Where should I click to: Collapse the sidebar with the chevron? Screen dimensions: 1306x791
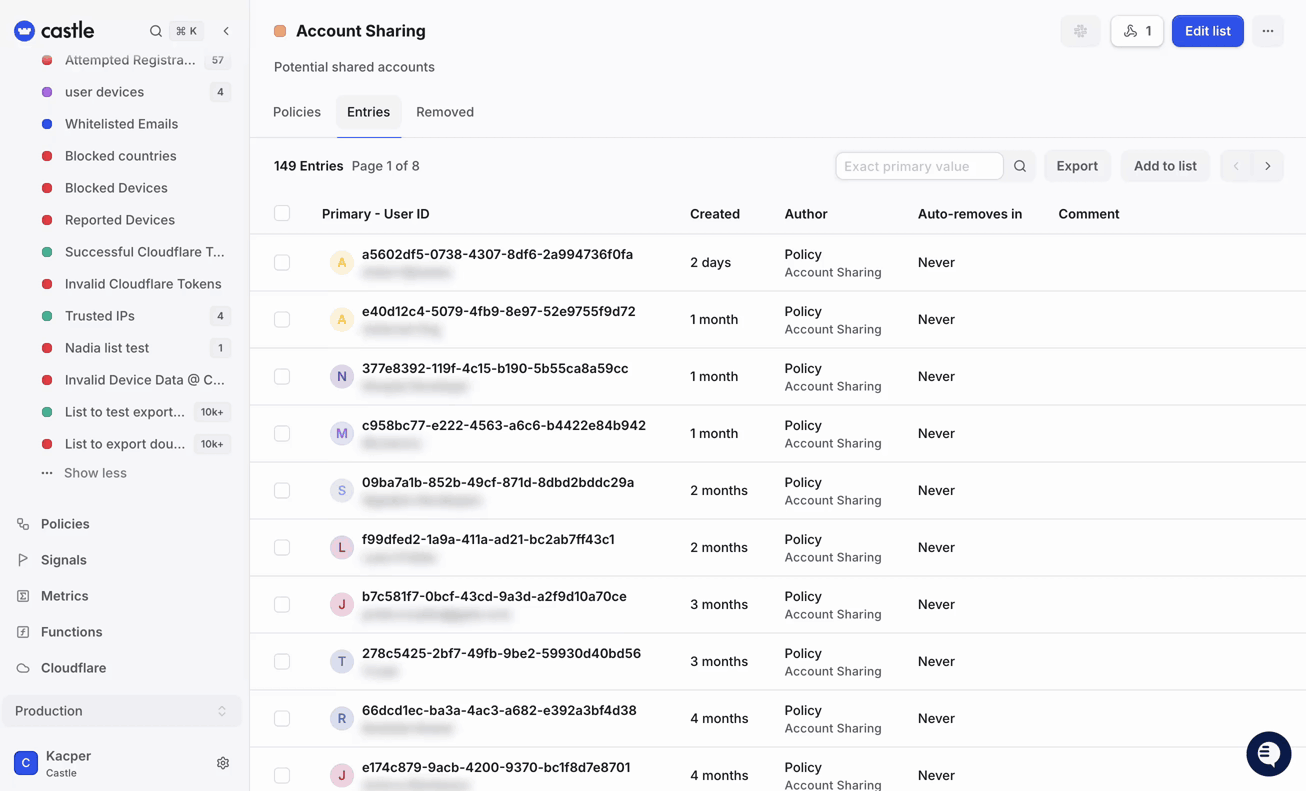(x=226, y=31)
